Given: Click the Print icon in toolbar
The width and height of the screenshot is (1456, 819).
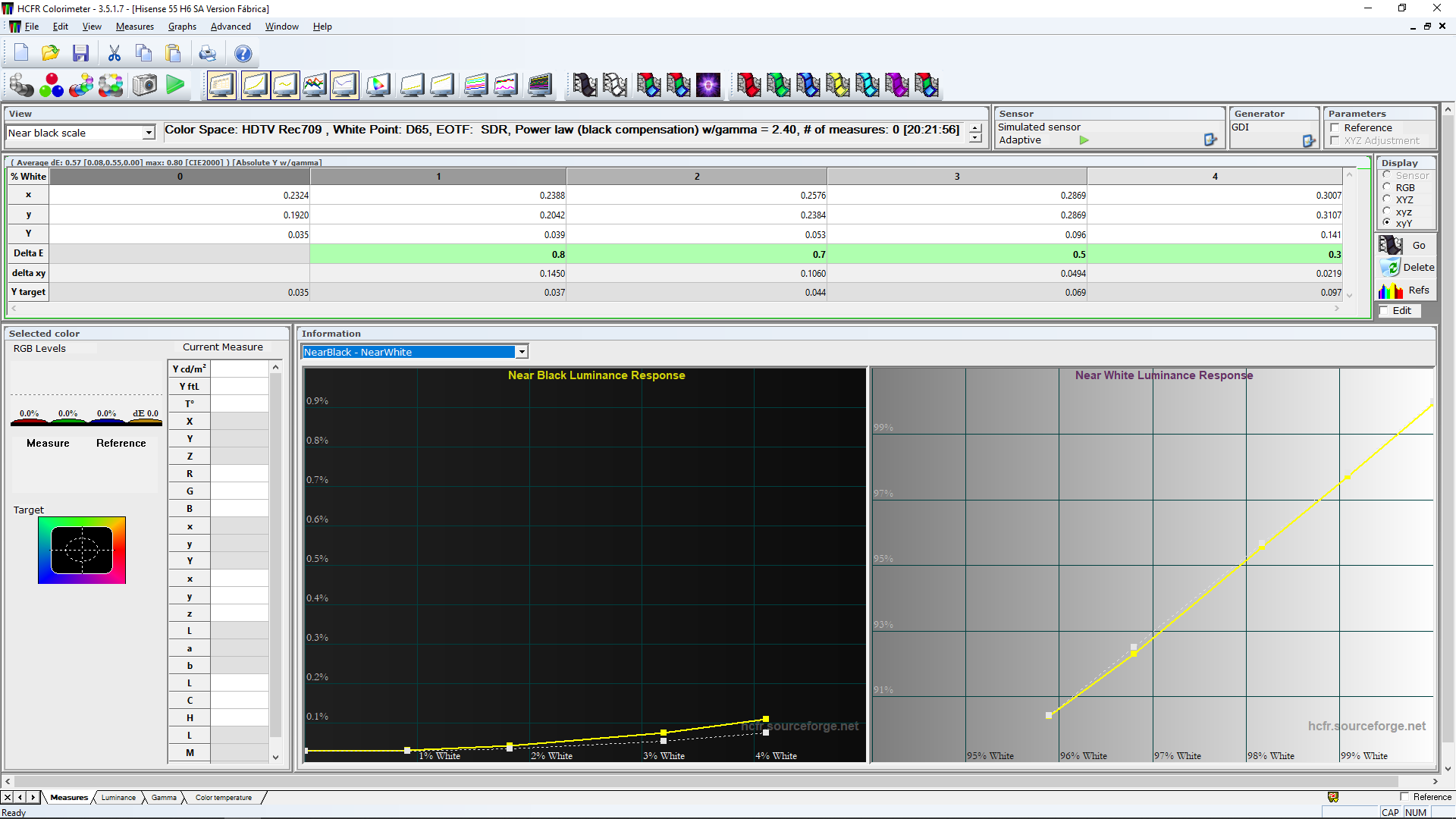Looking at the screenshot, I should pyautogui.click(x=207, y=53).
